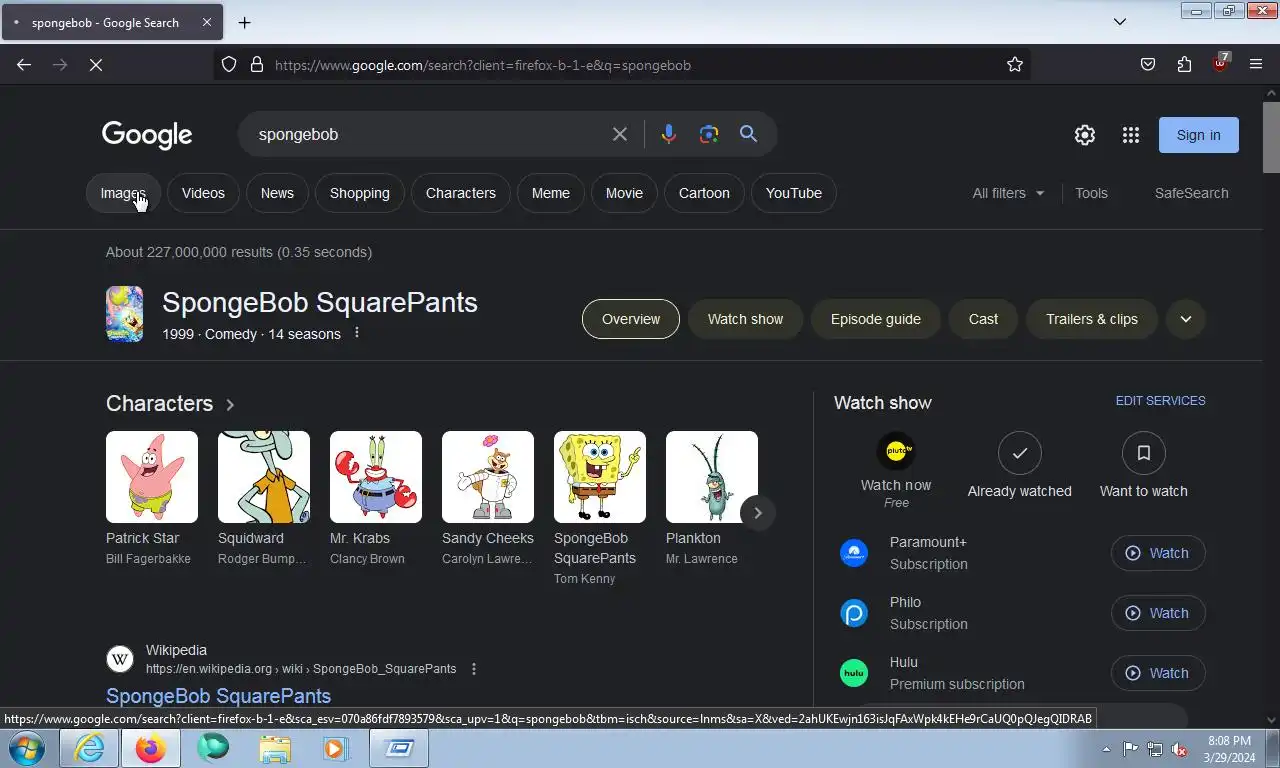Click Watch button for Hulu
1280x768 pixels.
pyautogui.click(x=1158, y=673)
